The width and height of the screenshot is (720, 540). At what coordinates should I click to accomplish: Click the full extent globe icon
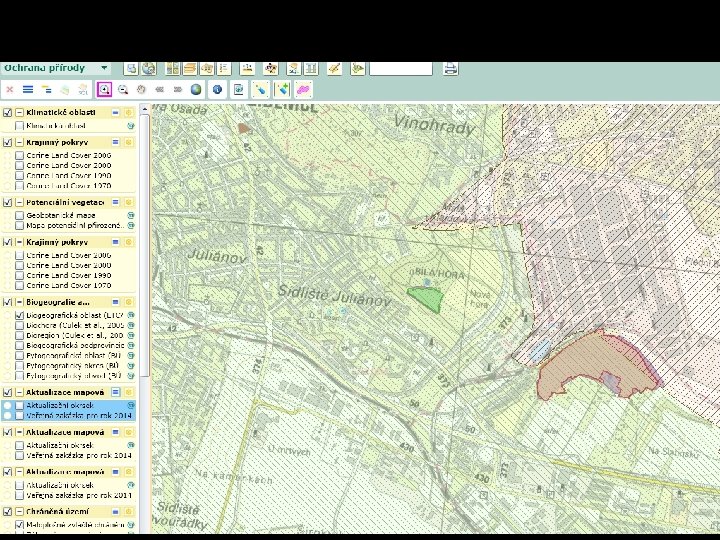(x=196, y=89)
